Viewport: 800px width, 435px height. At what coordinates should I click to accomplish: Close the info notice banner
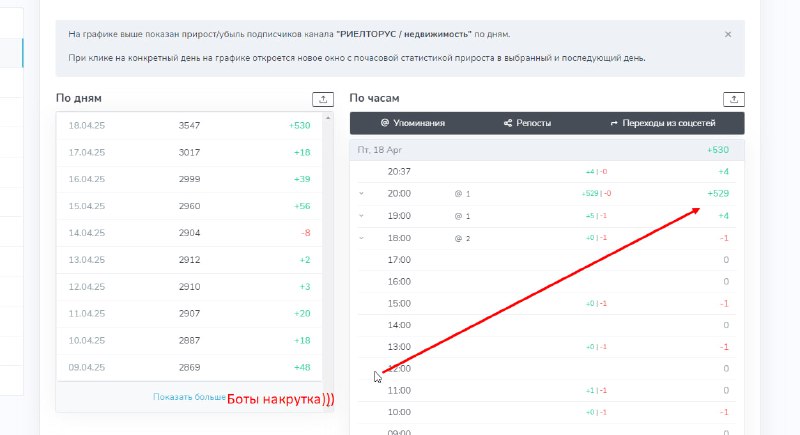tap(728, 34)
